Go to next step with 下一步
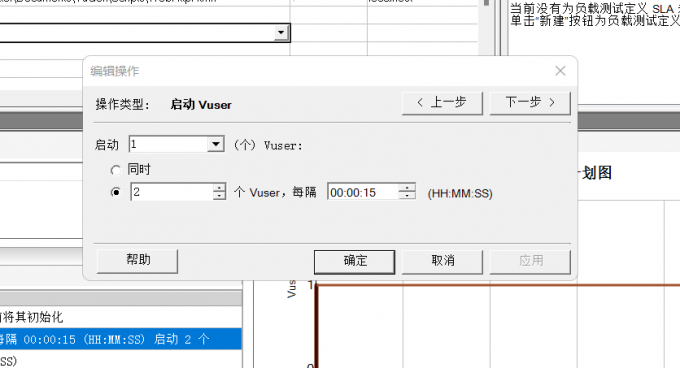The image size is (680, 368). [x=530, y=103]
